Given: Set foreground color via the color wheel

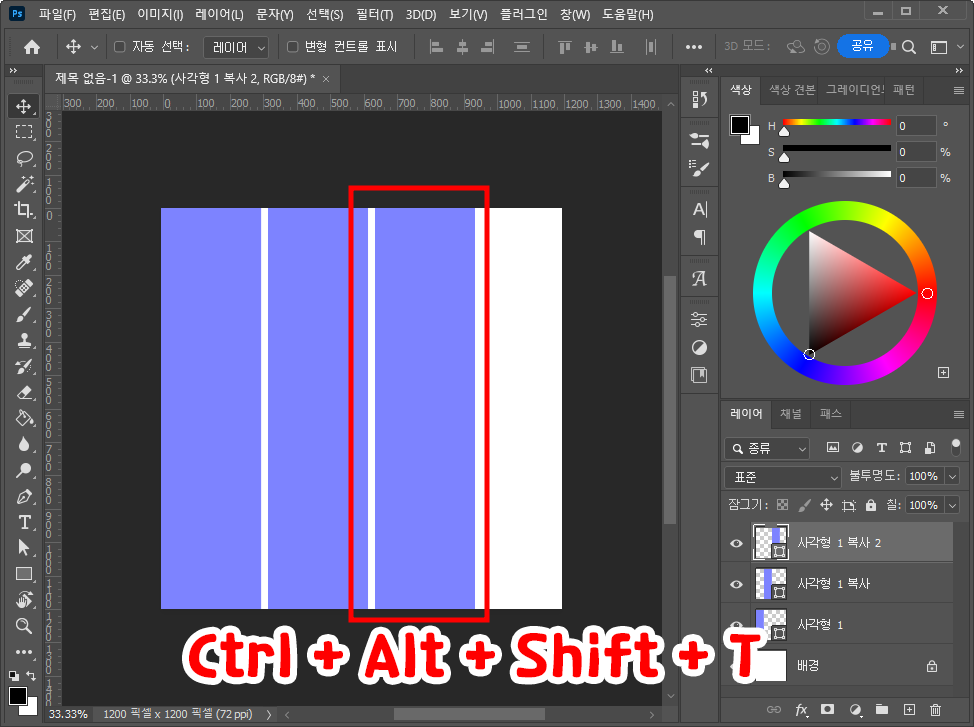Looking at the screenshot, I should [x=845, y=293].
